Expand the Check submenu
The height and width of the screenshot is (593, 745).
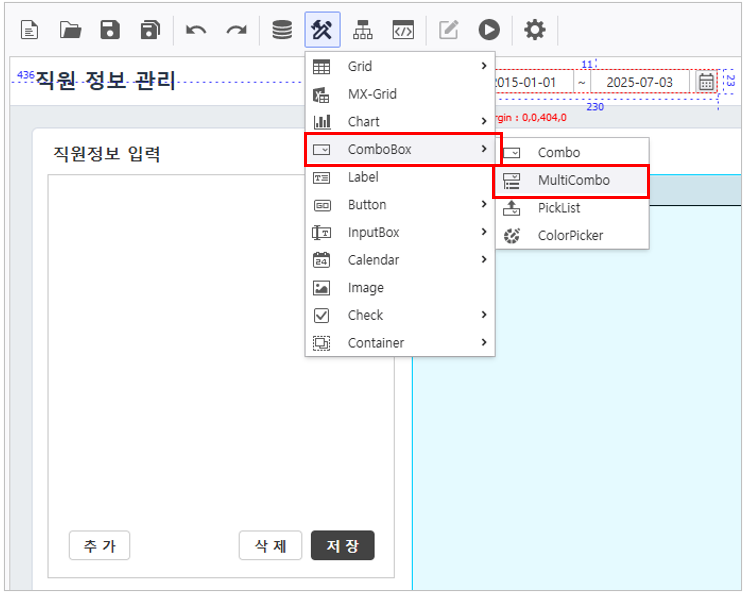[x=400, y=315]
